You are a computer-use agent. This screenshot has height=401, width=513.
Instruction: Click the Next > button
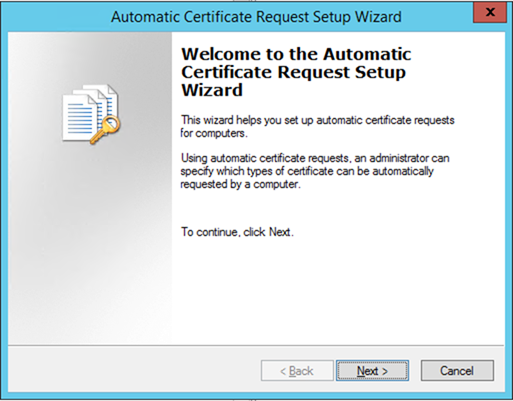coord(372,370)
